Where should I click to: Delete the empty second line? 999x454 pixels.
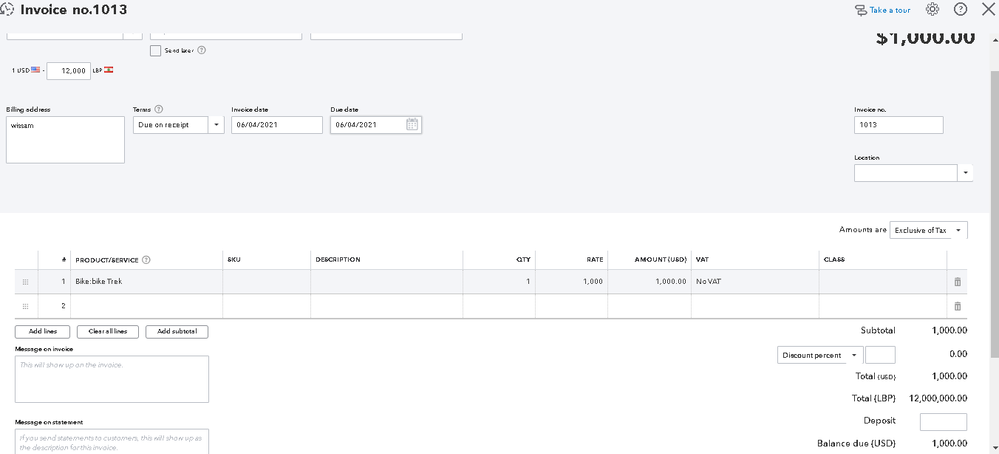pyautogui.click(x=957, y=306)
